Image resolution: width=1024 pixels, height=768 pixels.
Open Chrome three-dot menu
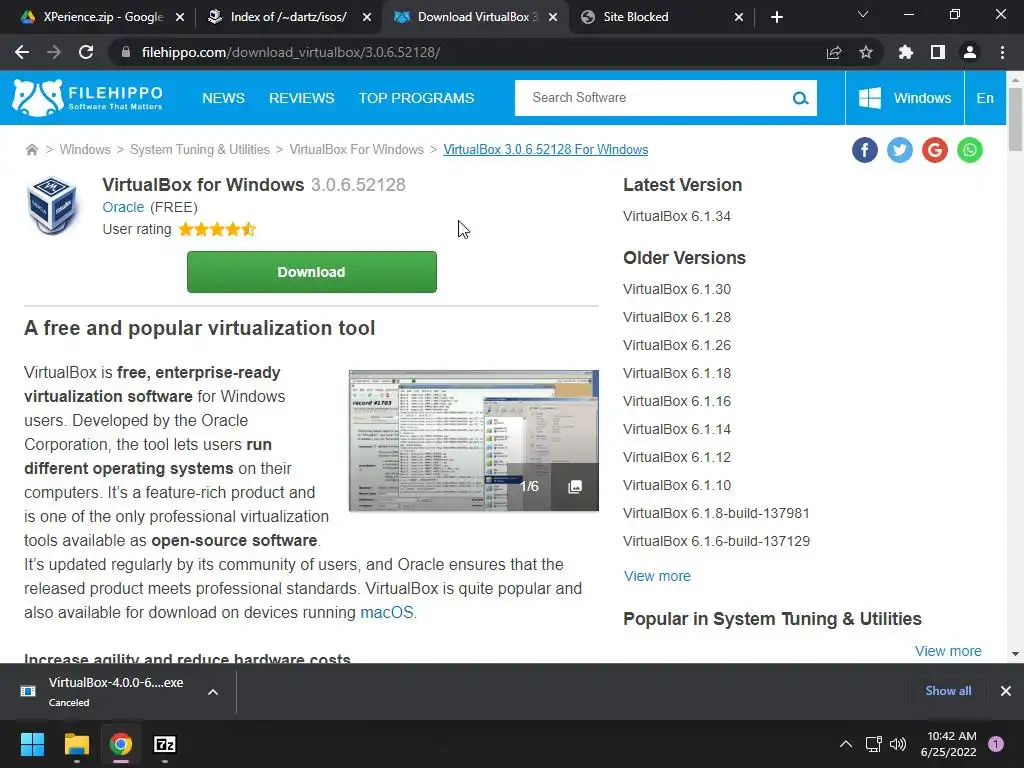(x=1002, y=52)
